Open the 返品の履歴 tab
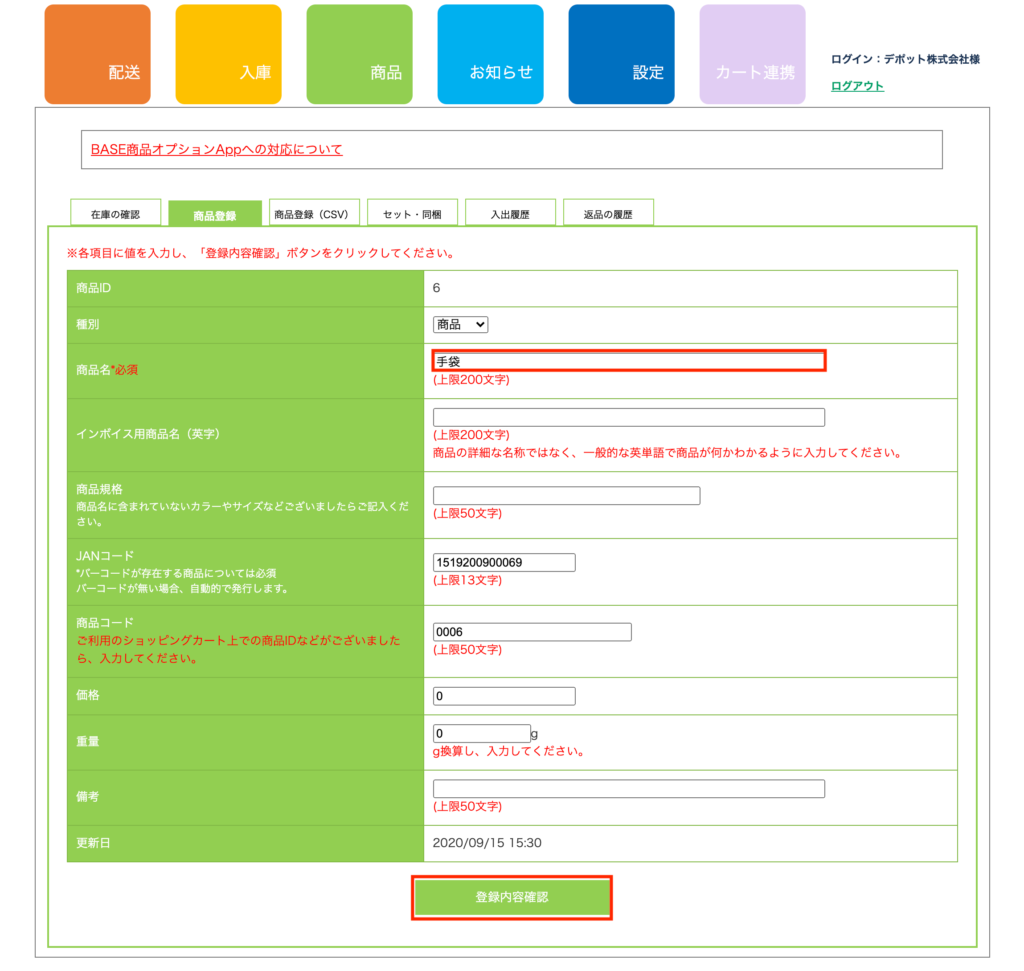 (x=608, y=214)
